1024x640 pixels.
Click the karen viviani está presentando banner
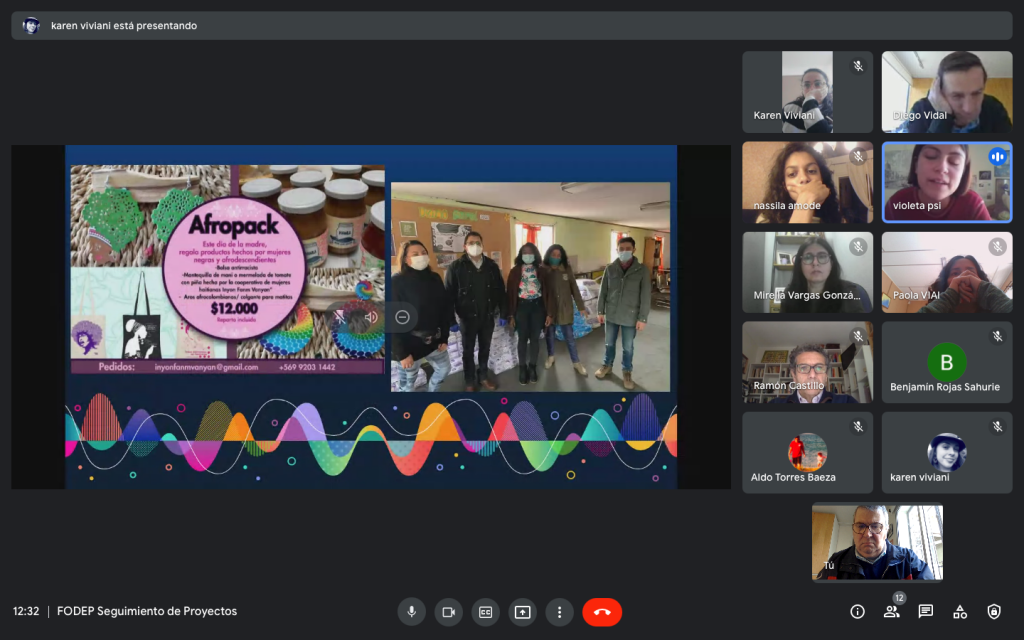pos(124,26)
